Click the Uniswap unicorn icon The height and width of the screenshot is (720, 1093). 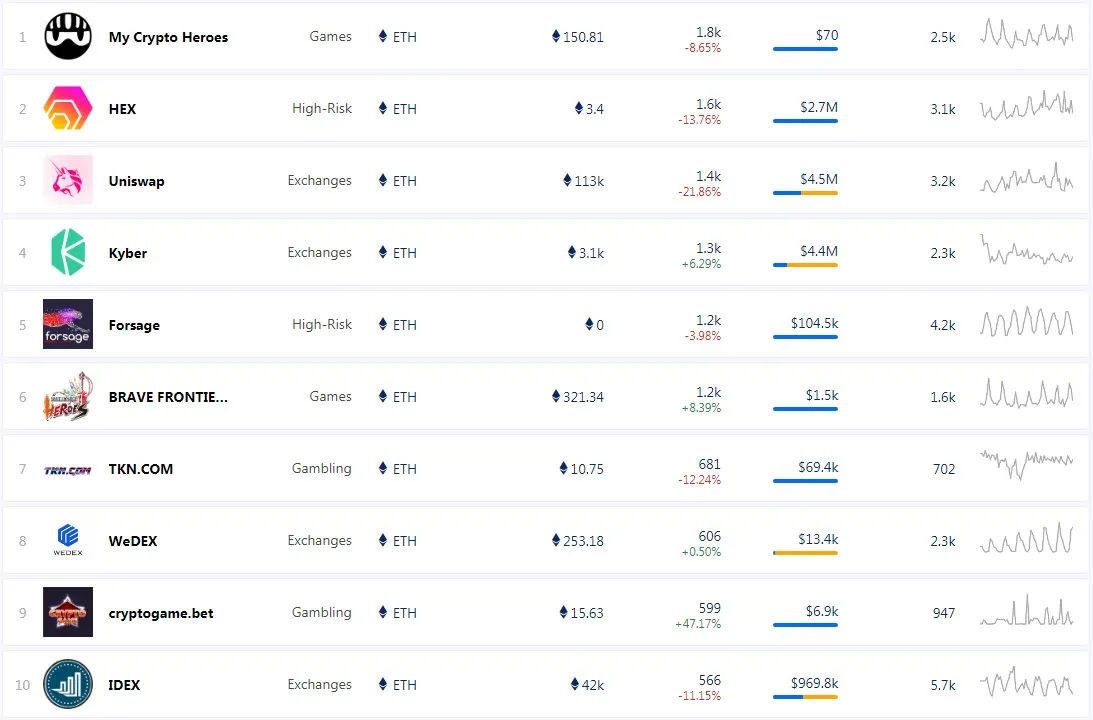pyautogui.click(x=67, y=180)
